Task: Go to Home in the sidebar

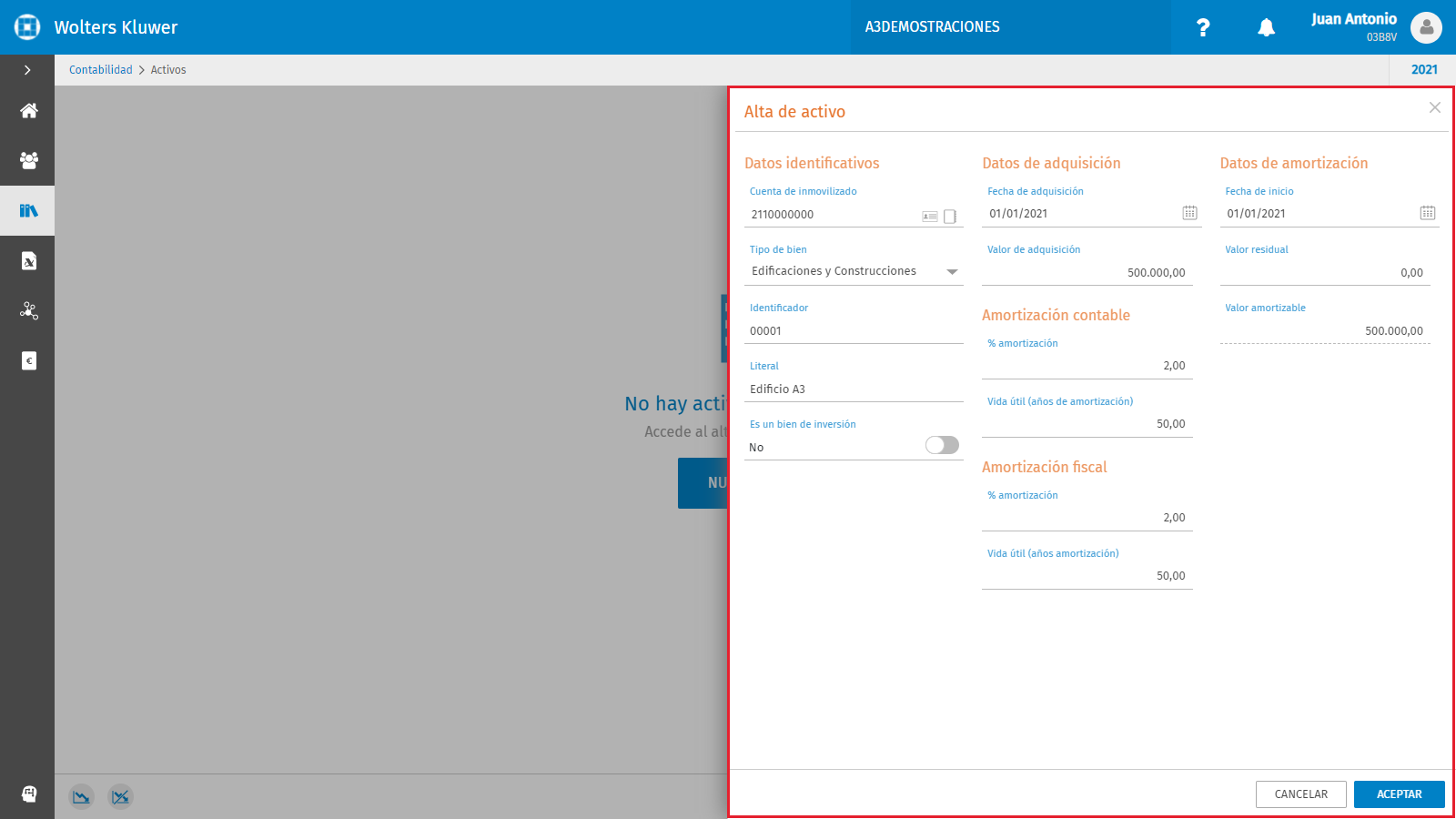Action: pyautogui.click(x=29, y=111)
